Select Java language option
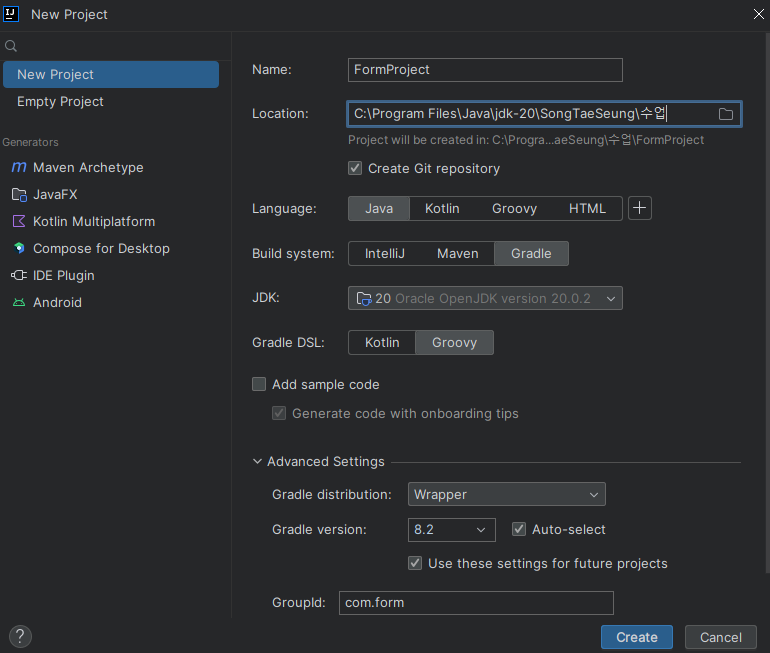 pyautogui.click(x=379, y=209)
